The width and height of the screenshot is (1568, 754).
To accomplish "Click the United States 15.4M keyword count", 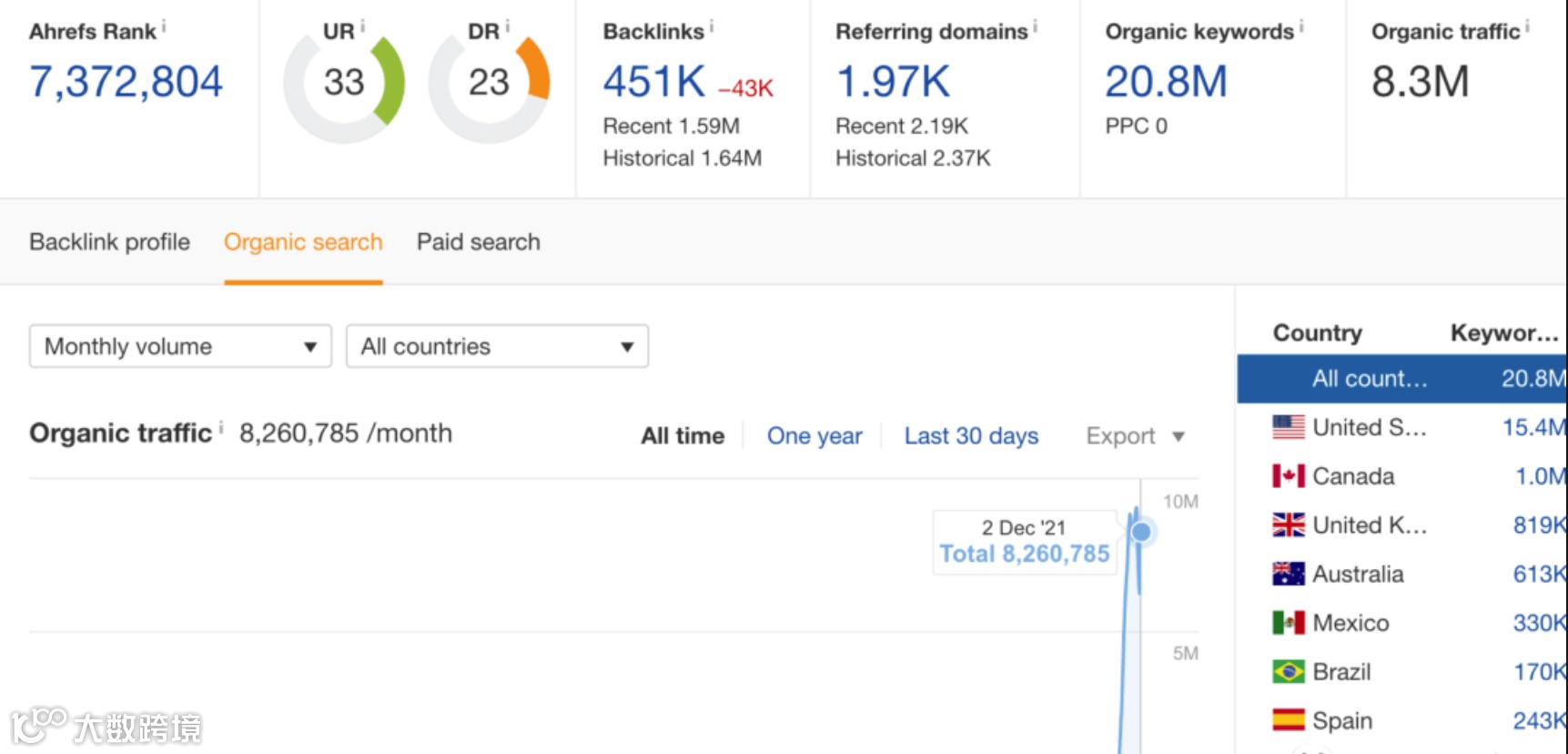I will 1534,427.
